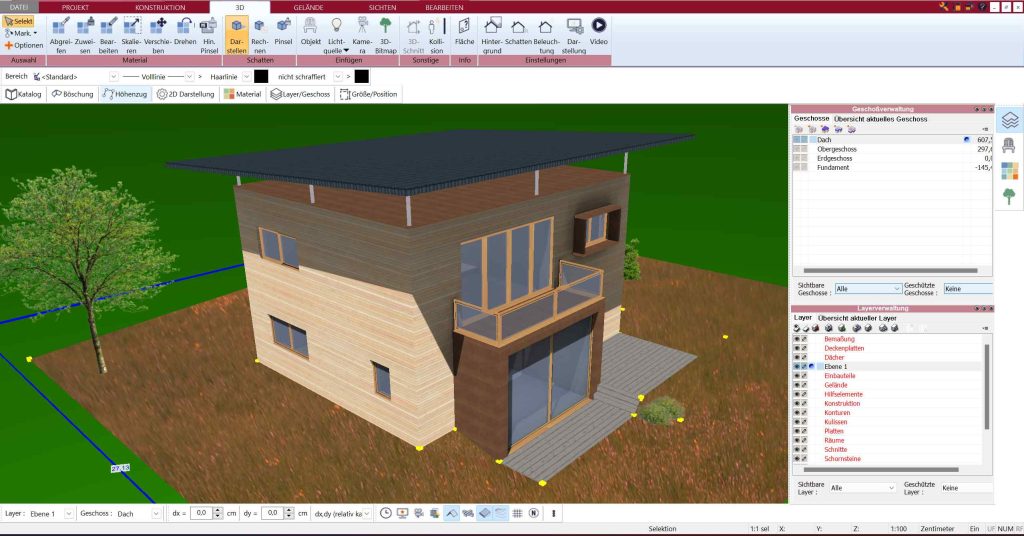
Task: Click the Höhenzug button
Action: coord(125,94)
